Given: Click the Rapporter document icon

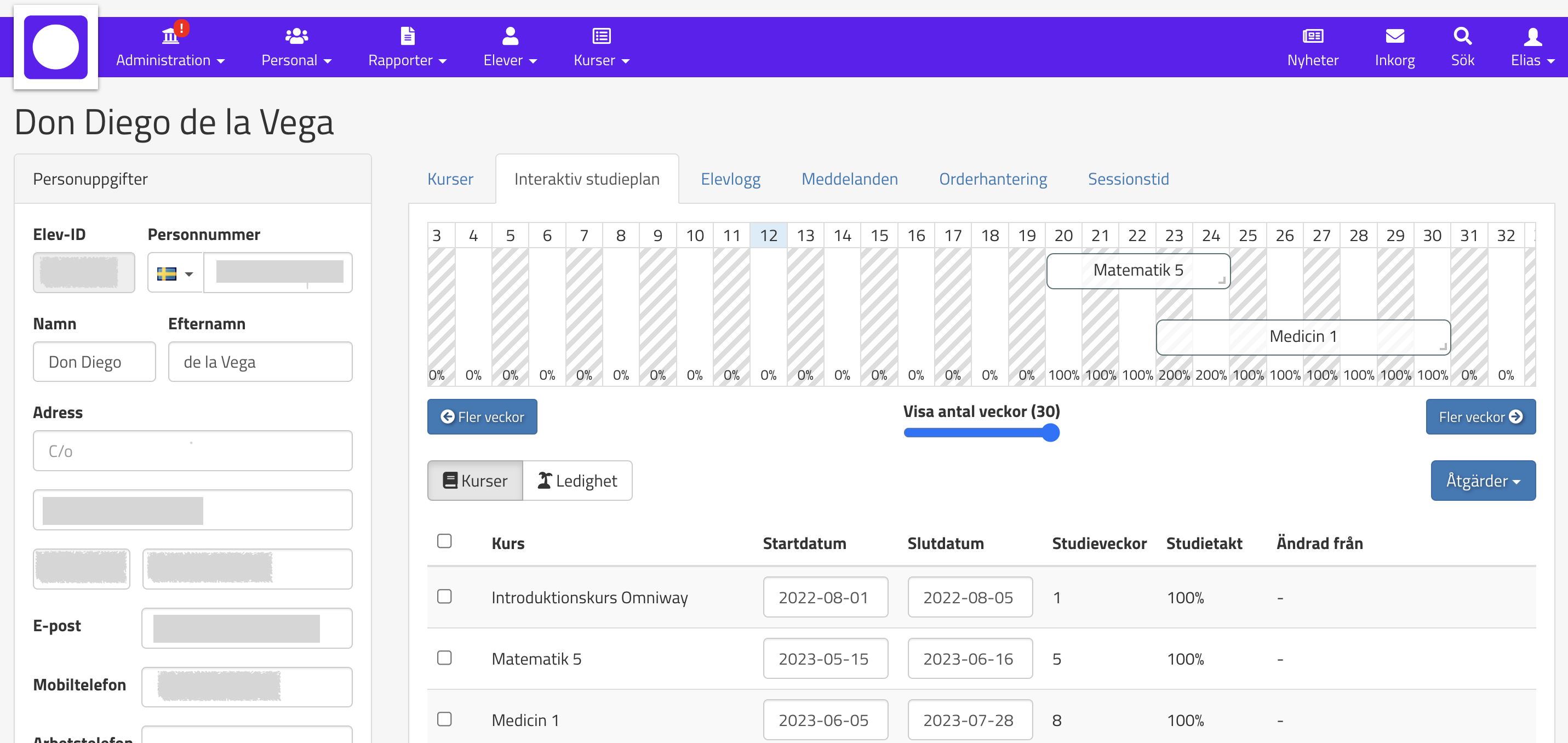Looking at the screenshot, I should click(407, 36).
